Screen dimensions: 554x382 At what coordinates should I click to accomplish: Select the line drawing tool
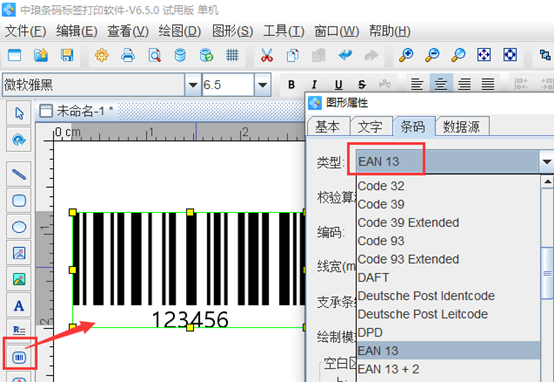(19, 174)
